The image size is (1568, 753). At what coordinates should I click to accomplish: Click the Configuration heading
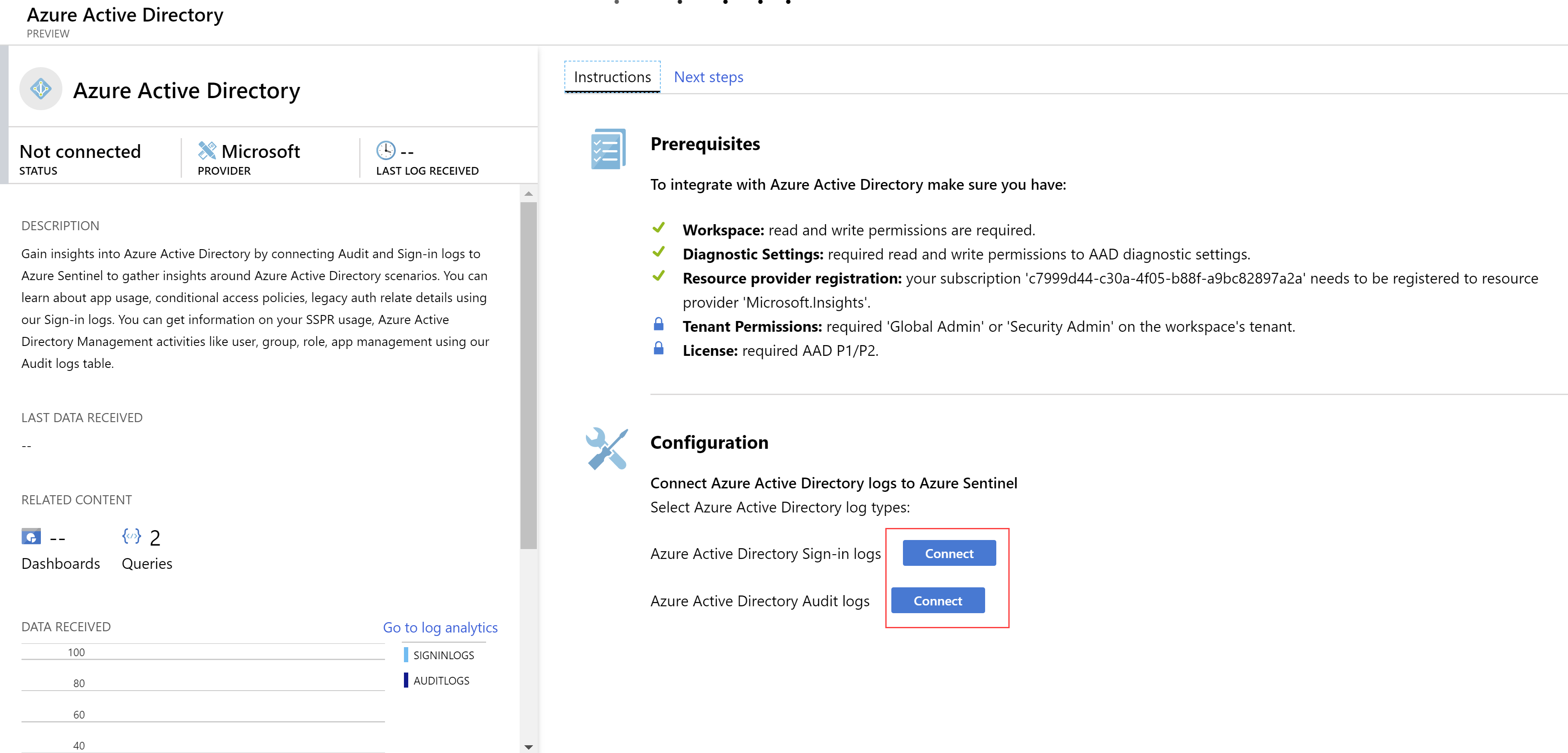pos(709,442)
